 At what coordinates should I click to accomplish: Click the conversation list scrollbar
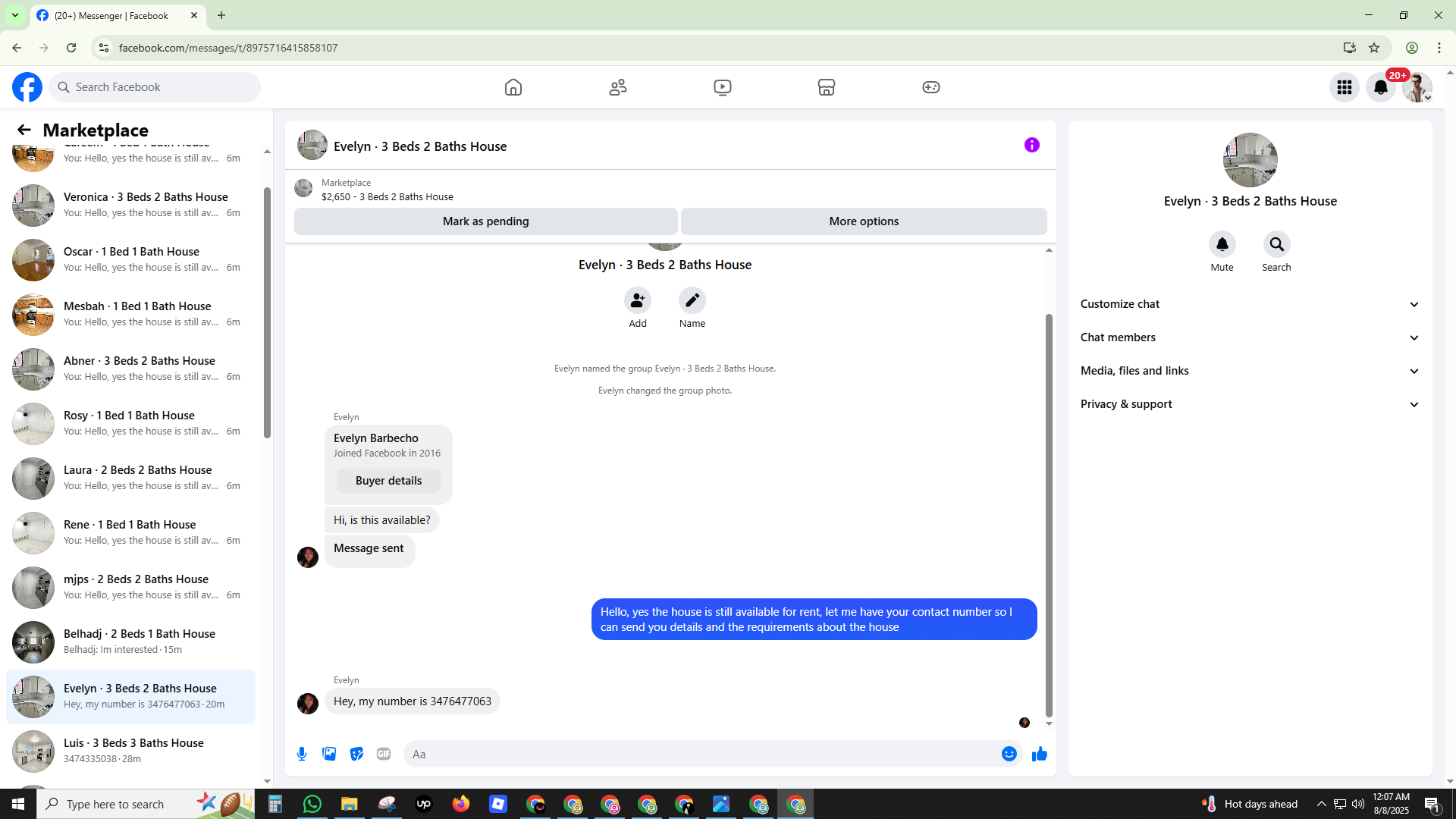(267, 311)
